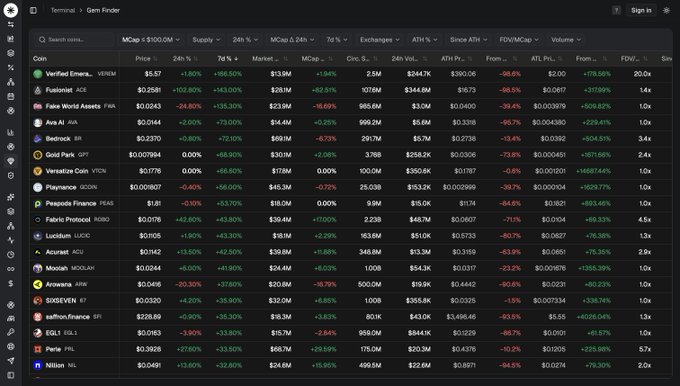Open the saffron.finance coin row
Image resolution: width=680 pixels, height=386 pixels.
[350, 317]
